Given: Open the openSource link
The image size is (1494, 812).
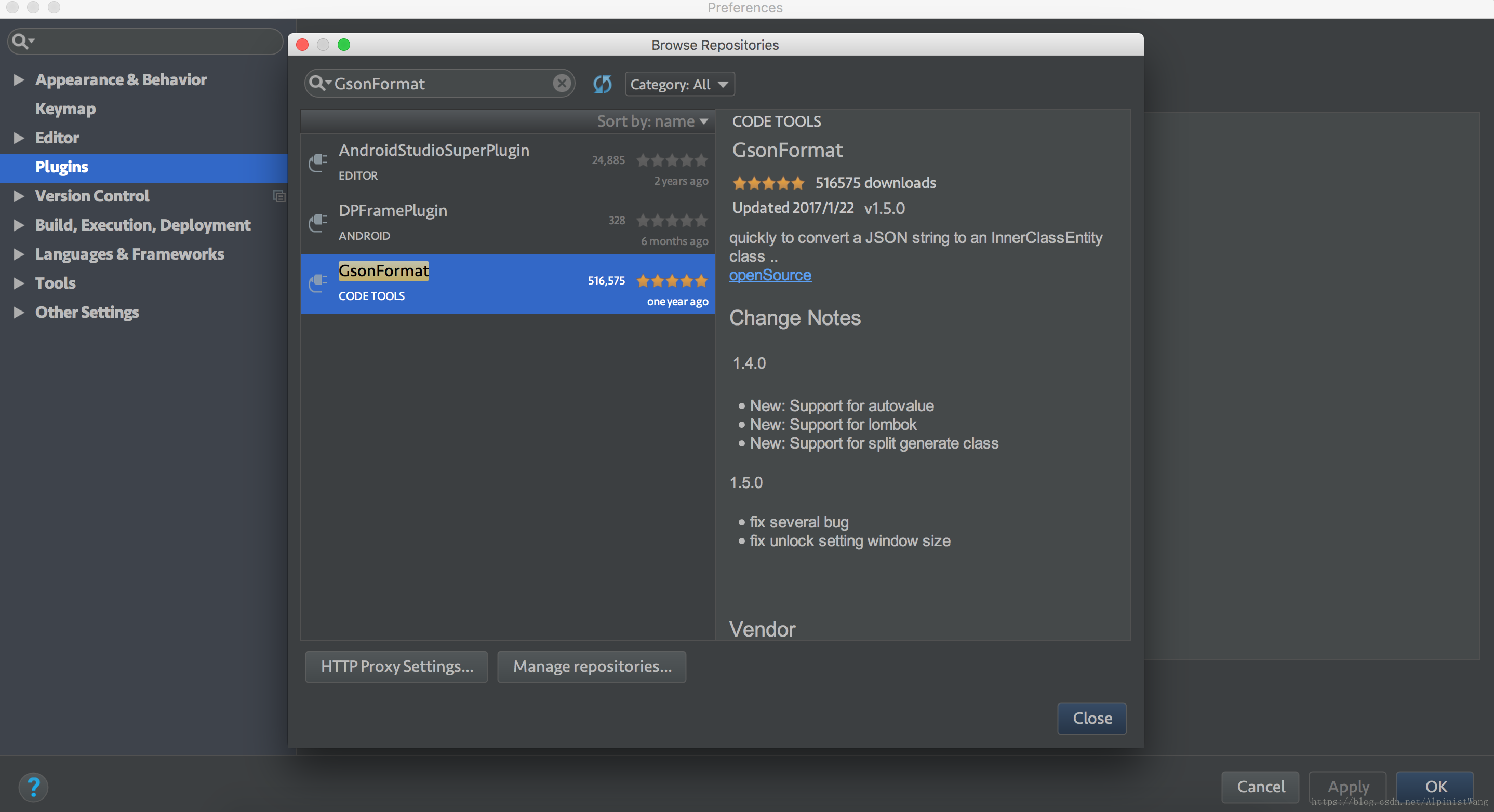Looking at the screenshot, I should (x=770, y=275).
